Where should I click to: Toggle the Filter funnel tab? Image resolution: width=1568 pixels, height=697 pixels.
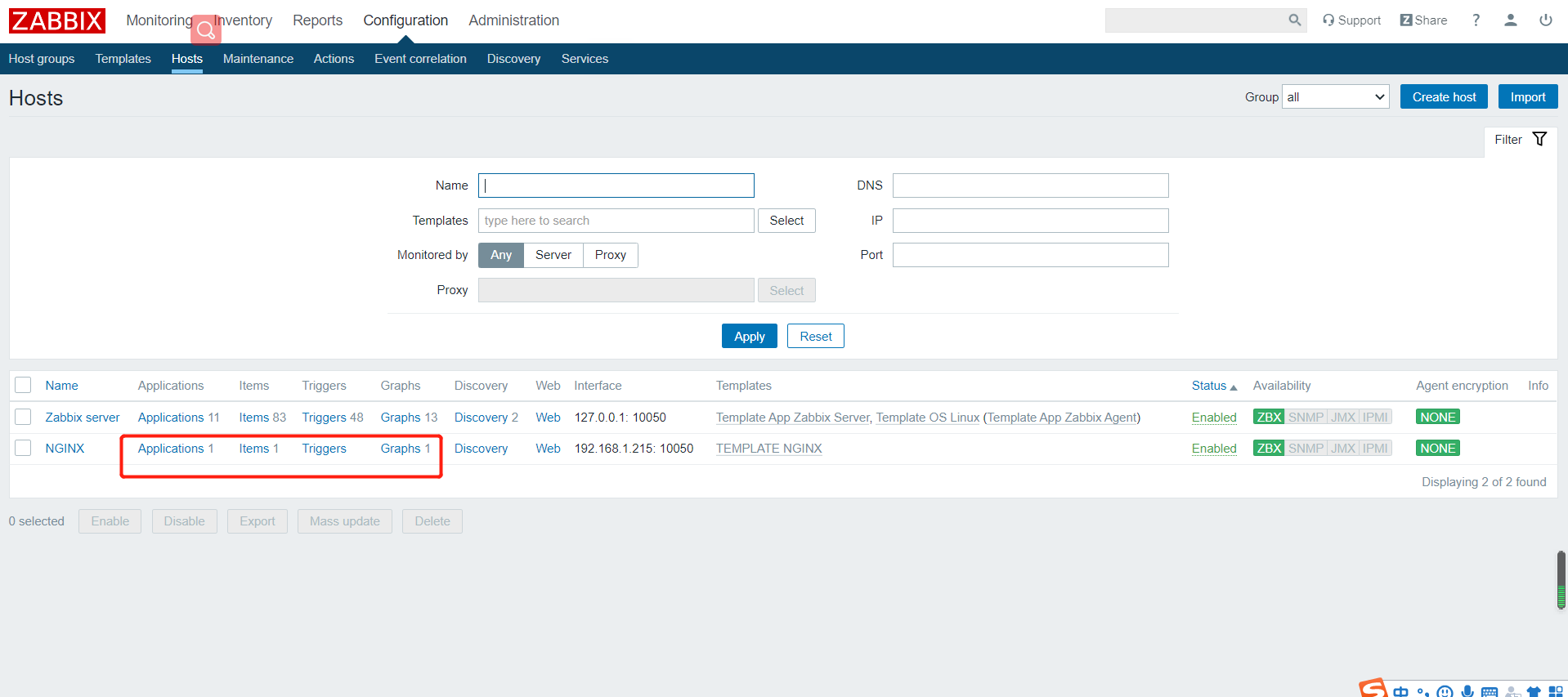(x=1521, y=140)
